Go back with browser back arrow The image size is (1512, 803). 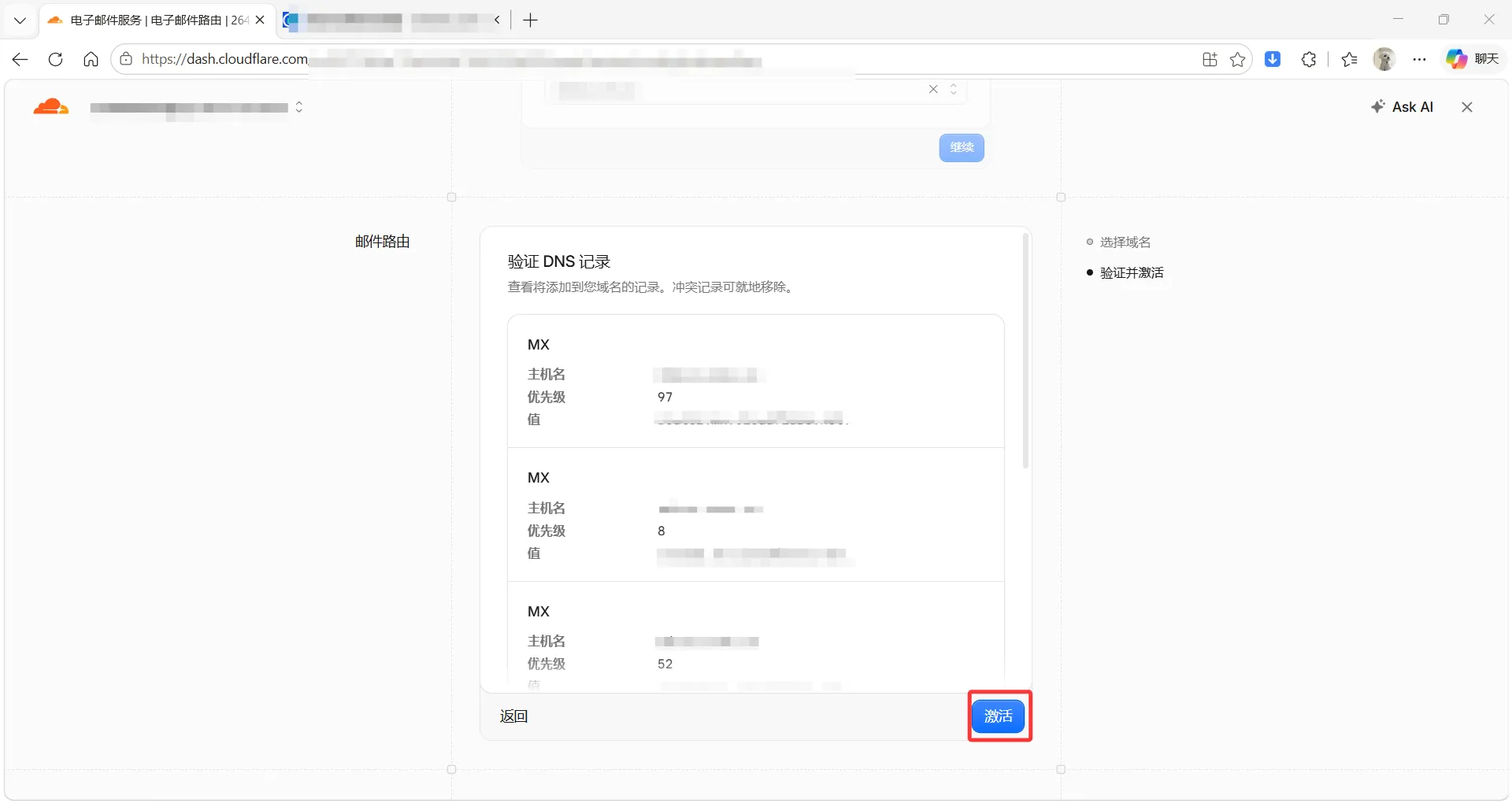coord(20,59)
